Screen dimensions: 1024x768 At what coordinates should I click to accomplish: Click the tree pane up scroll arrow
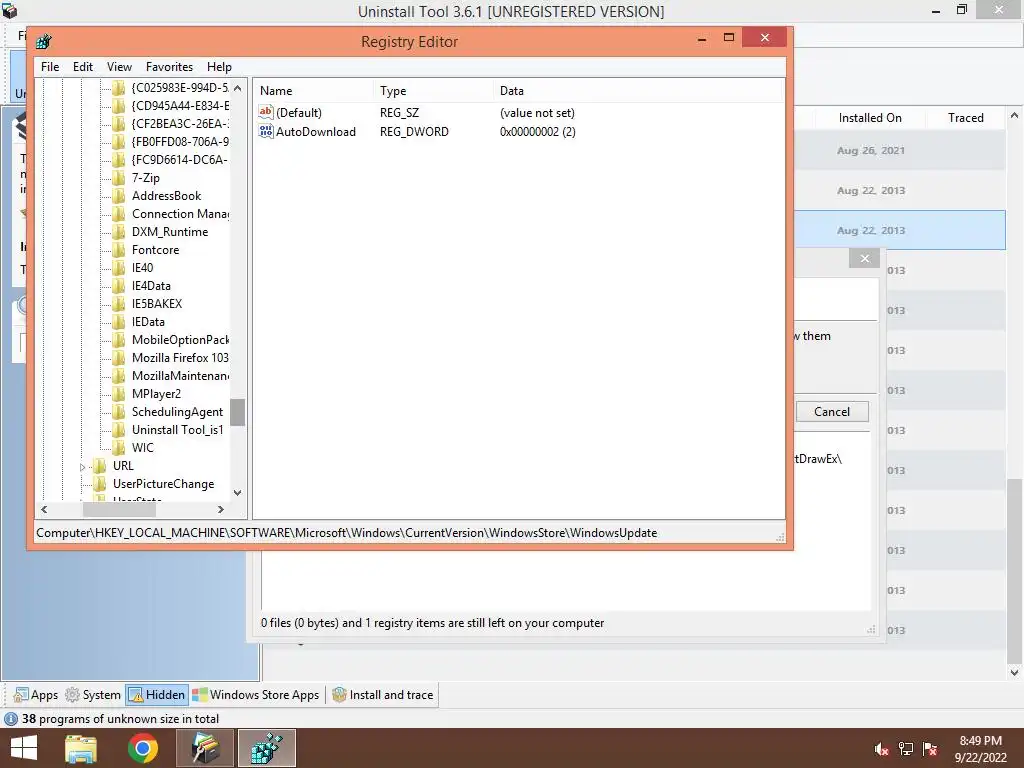coord(238,88)
